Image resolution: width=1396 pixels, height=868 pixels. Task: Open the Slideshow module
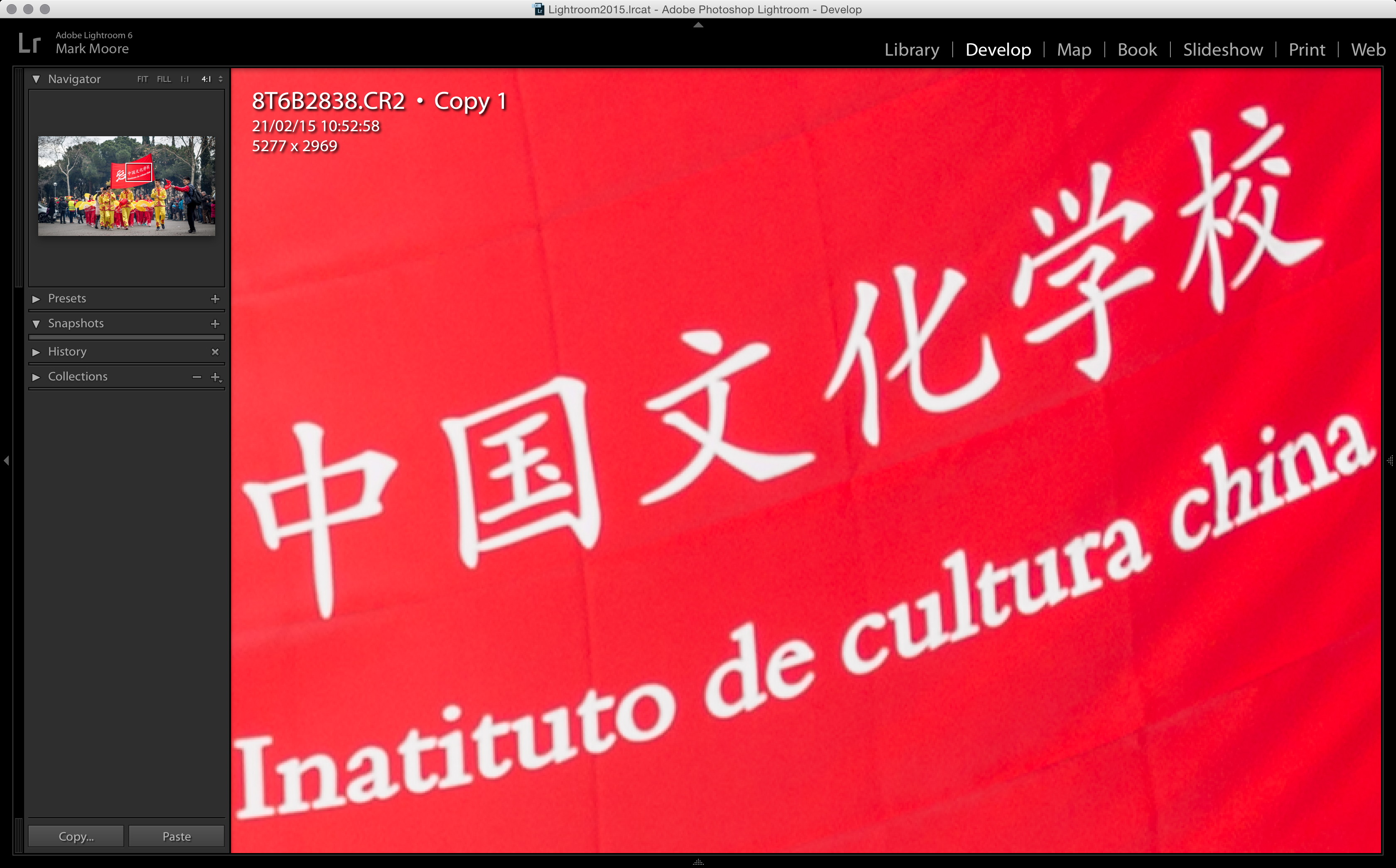pos(1223,50)
